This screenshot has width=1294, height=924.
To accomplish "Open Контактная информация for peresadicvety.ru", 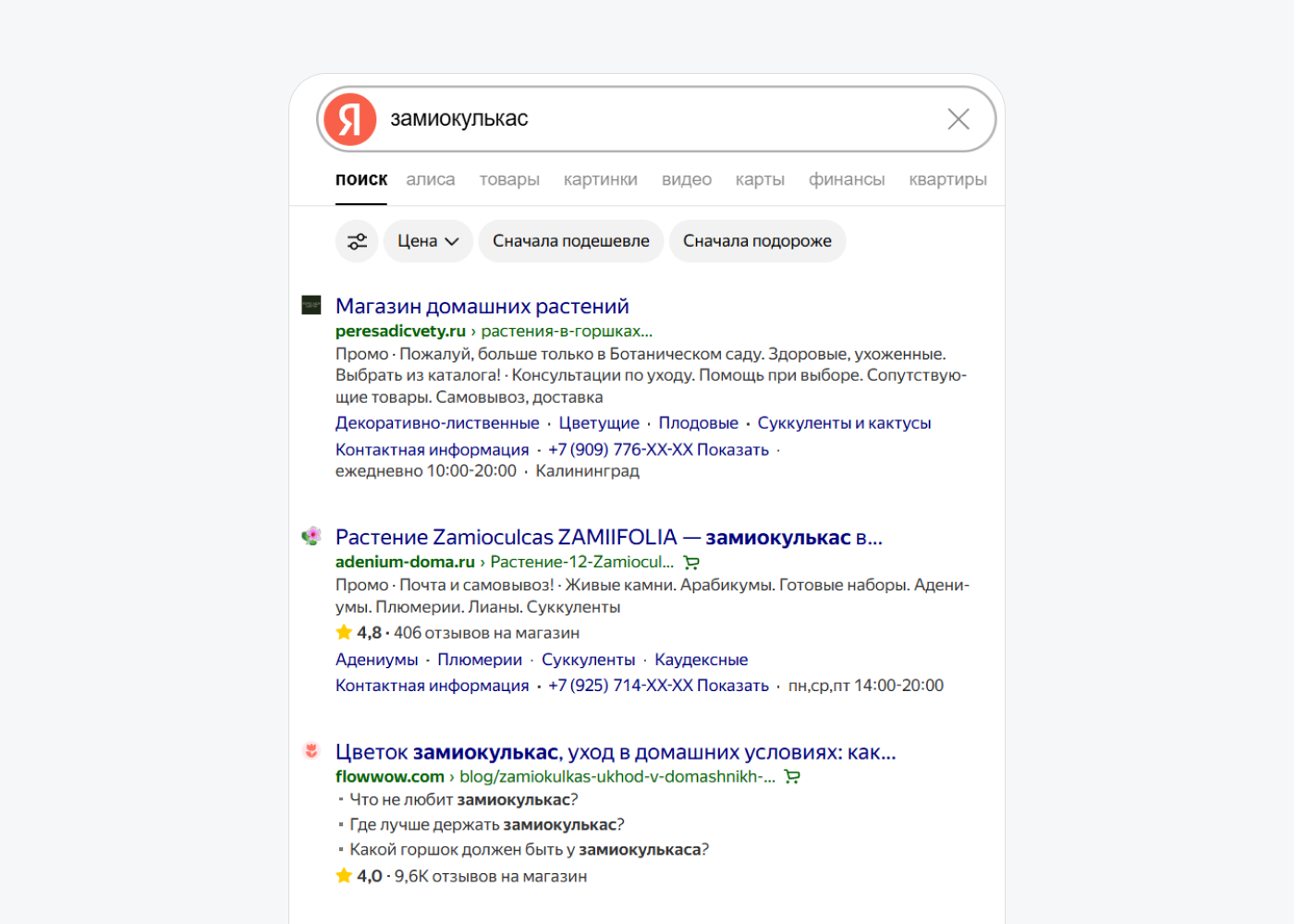I will [x=433, y=449].
